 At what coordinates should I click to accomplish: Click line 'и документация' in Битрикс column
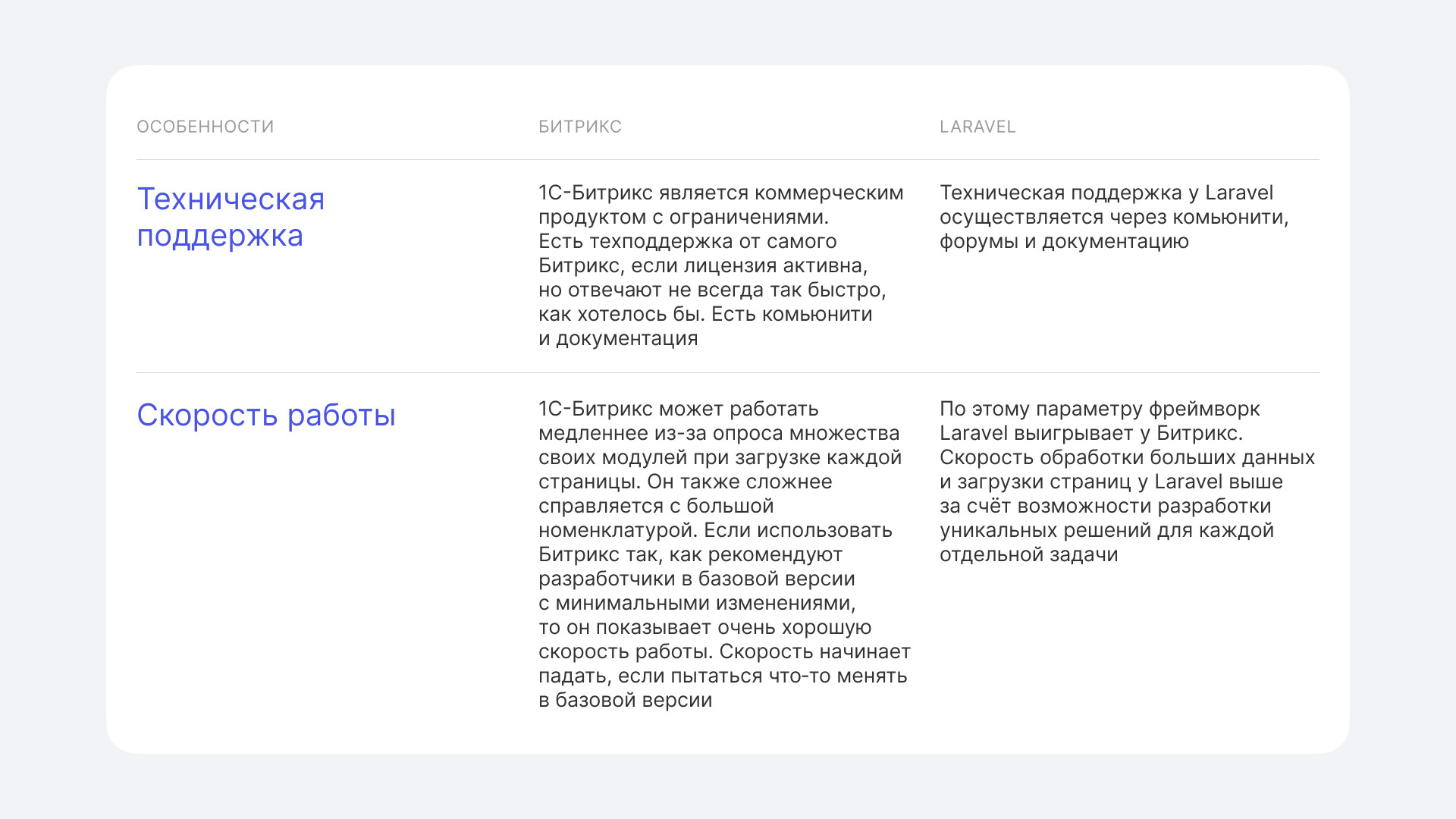pyautogui.click(x=617, y=338)
